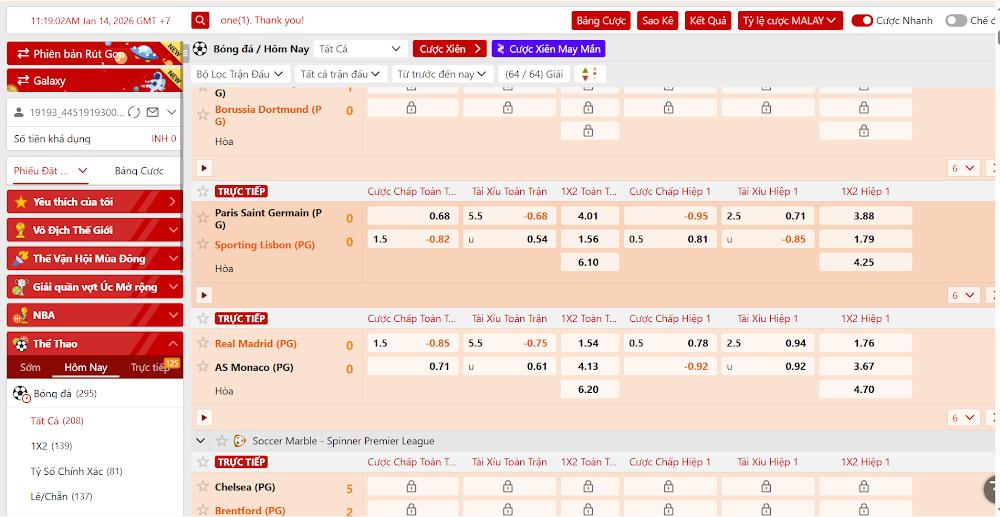This screenshot has width=1000, height=517.
Task: Click the refresh balance icon beside username
Action: pos(133,112)
